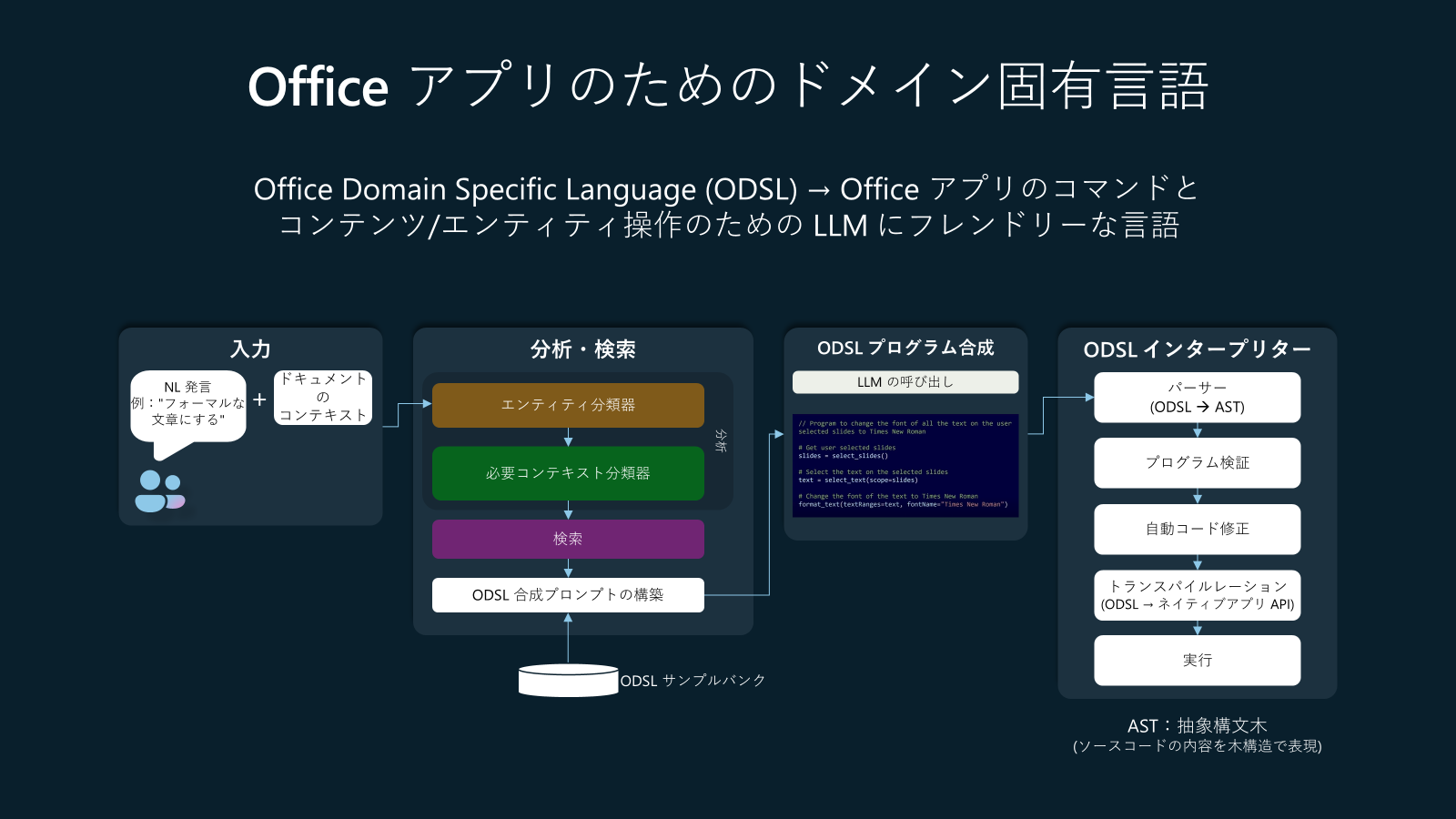Click the code line "text = select_text(scope=slides)"
1456x819 pixels.
click(x=858, y=480)
